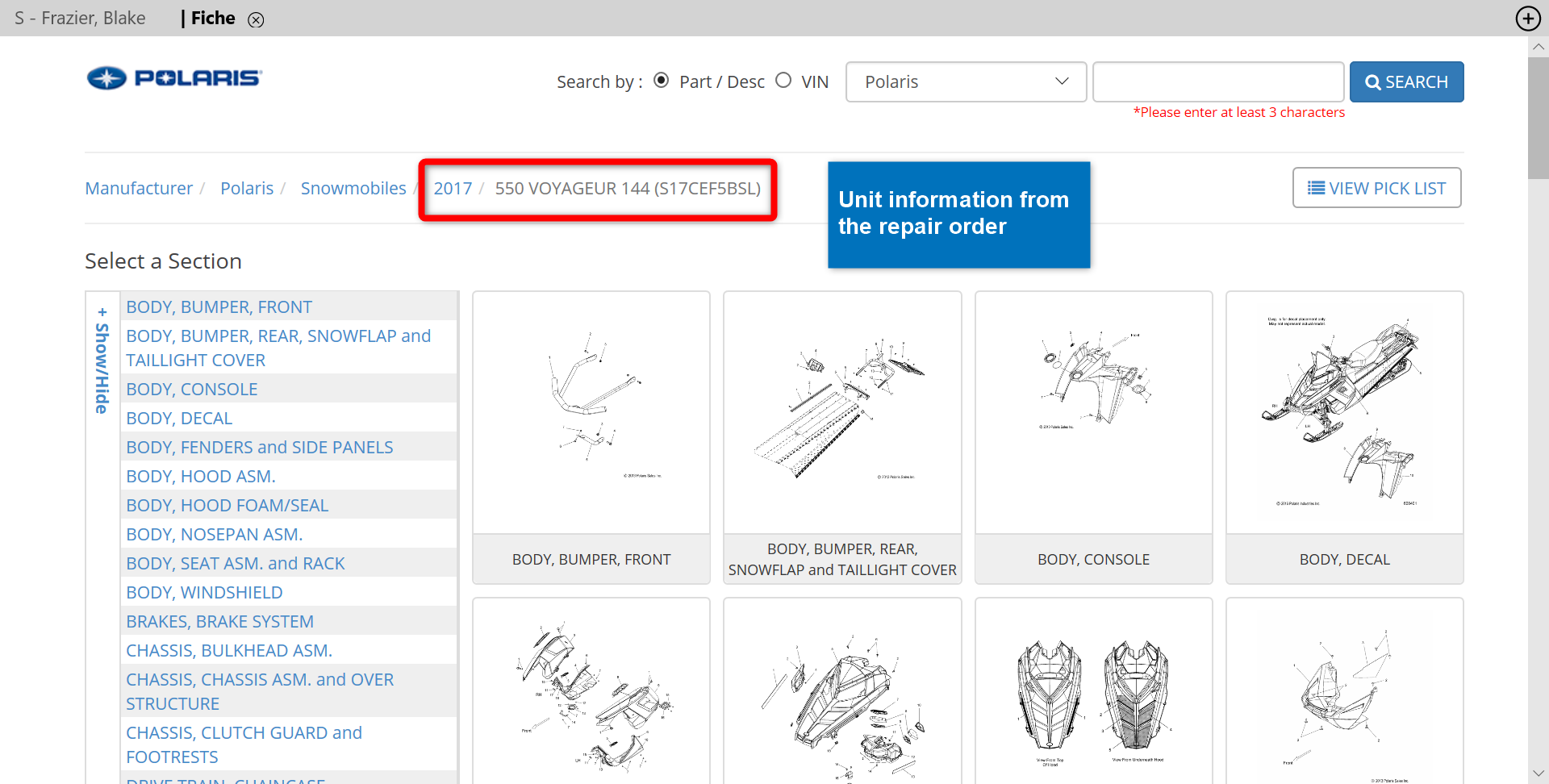Click the Polaris logo
This screenshot has height=784, width=1549.
point(174,78)
